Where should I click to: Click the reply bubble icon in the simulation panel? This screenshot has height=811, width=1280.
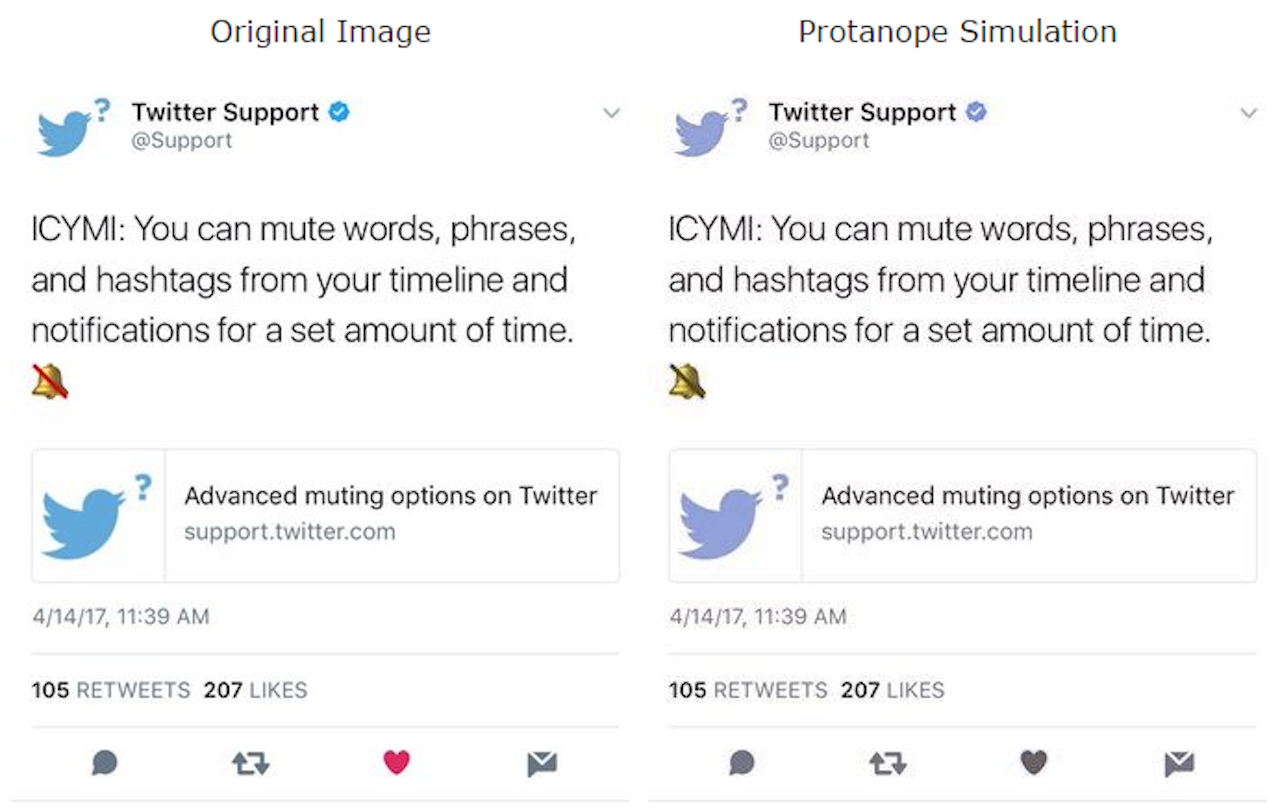click(741, 762)
